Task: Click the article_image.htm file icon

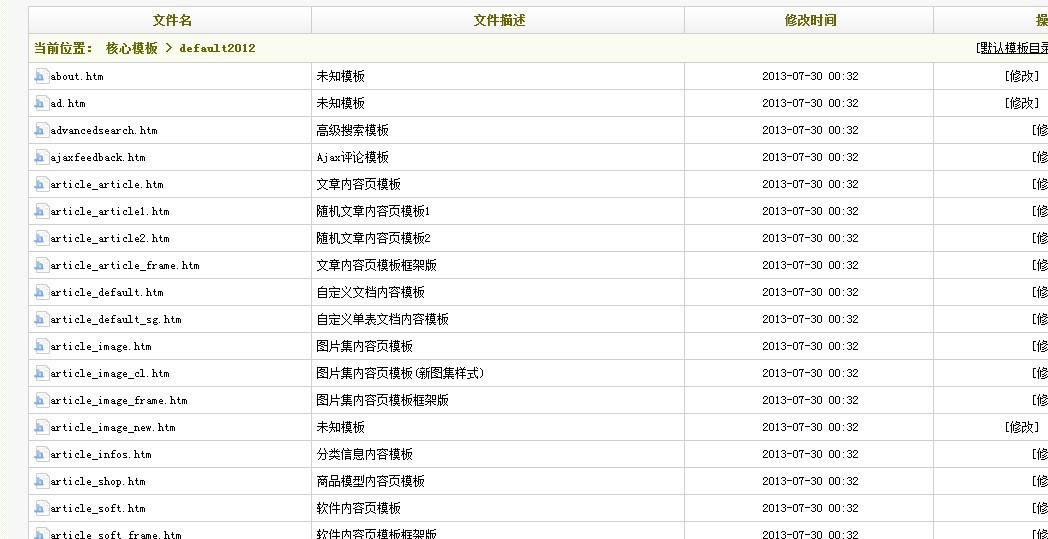Action: [x=41, y=346]
